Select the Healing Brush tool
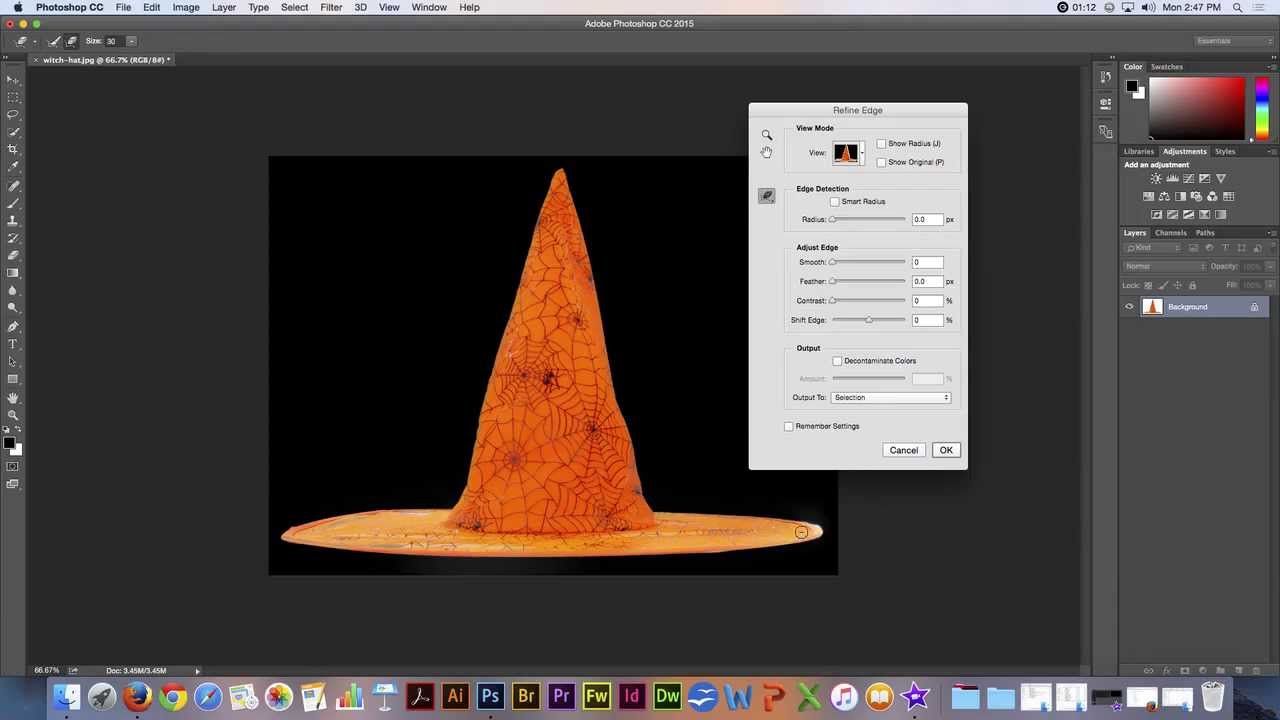Image resolution: width=1280 pixels, height=720 pixels. coord(13,186)
